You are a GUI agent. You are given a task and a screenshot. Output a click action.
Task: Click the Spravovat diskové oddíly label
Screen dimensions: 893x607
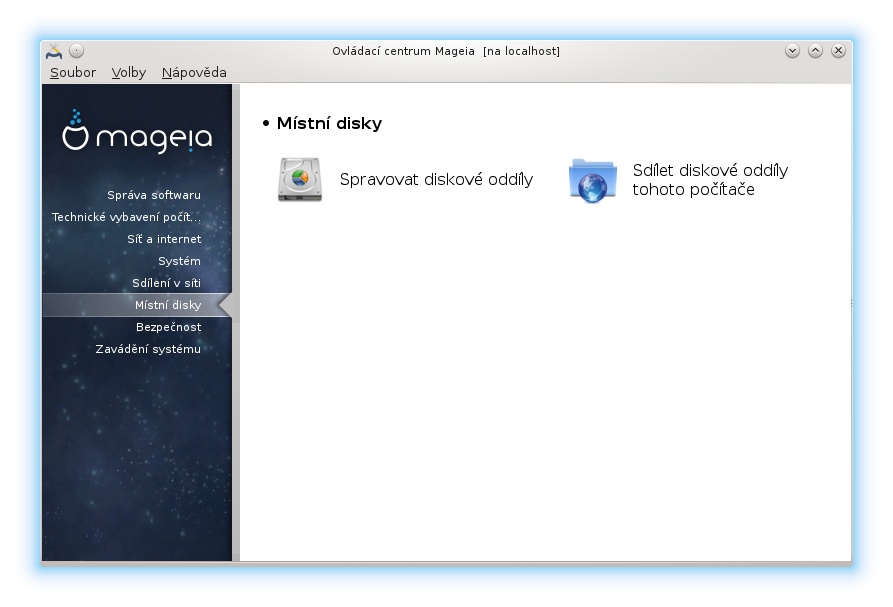pyautogui.click(x=436, y=179)
